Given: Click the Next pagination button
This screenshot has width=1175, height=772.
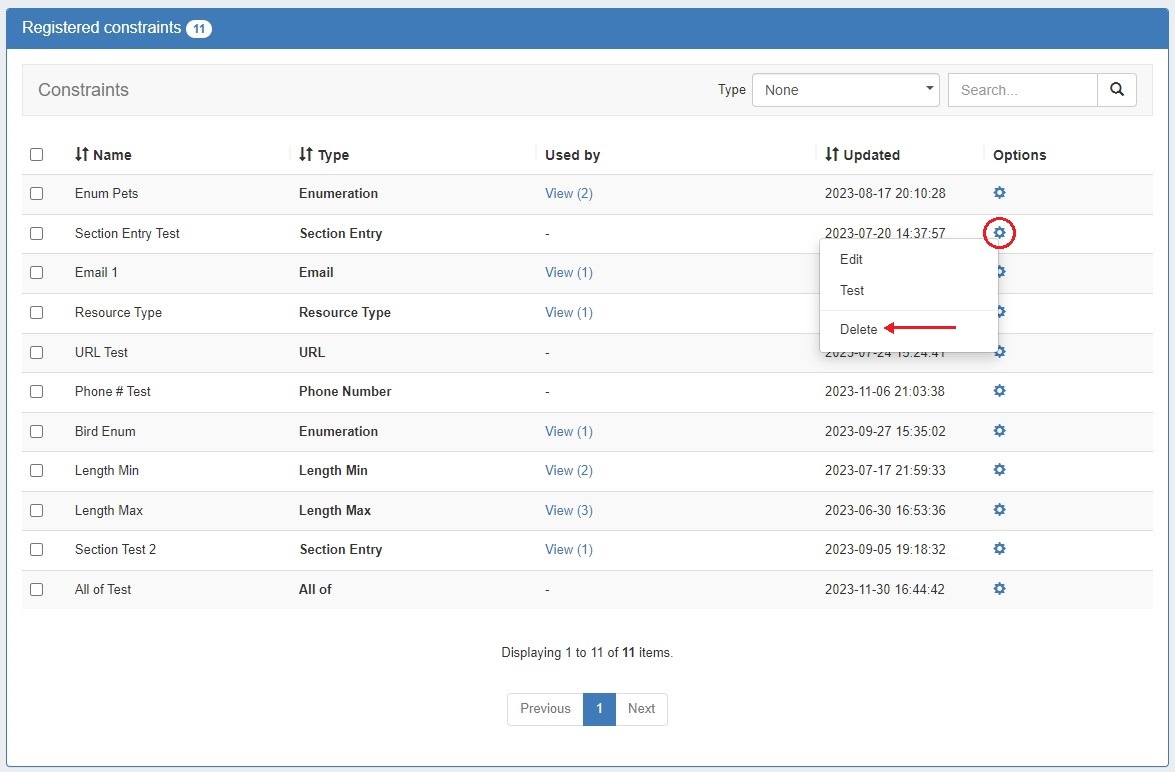Looking at the screenshot, I should coord(641,708).
